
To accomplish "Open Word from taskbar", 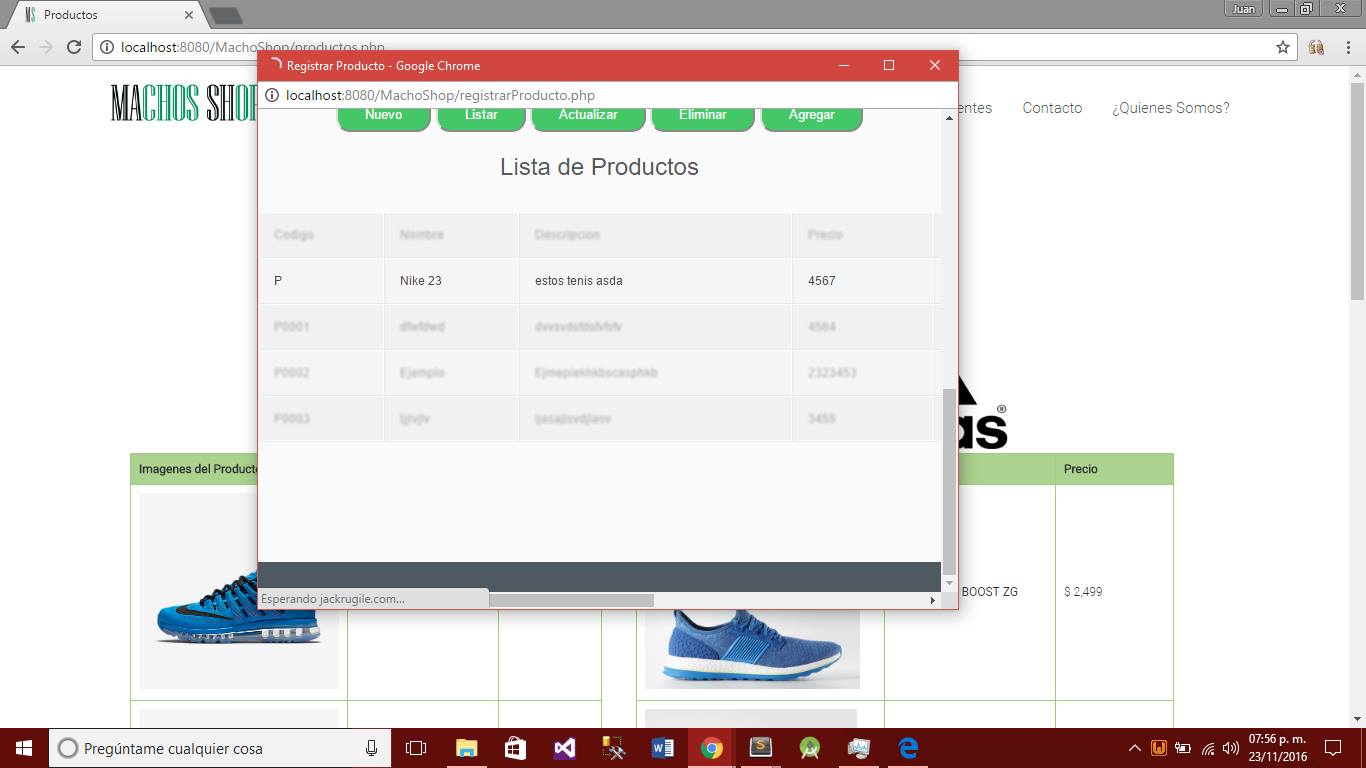I will [x=662, y=748].
